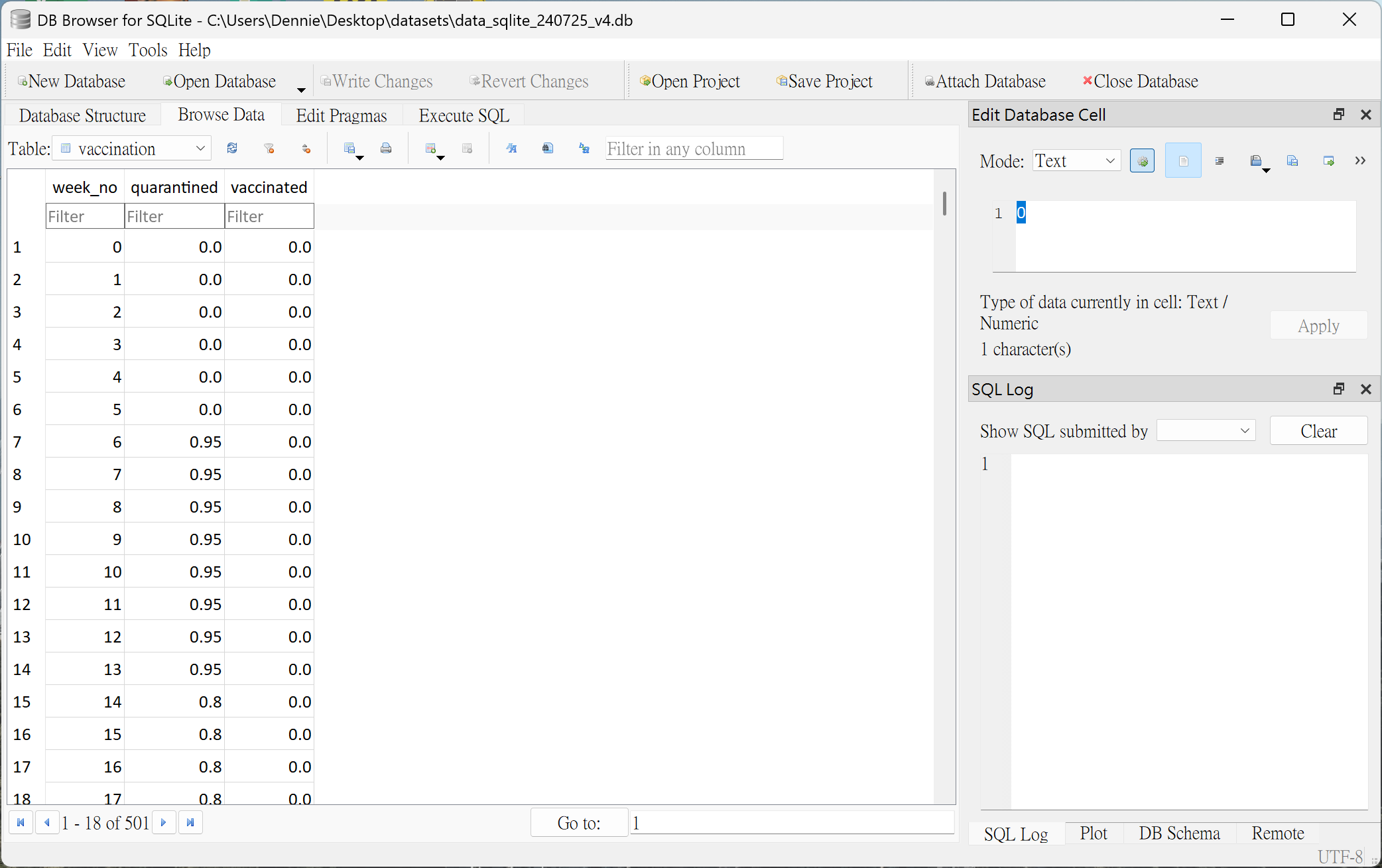
Task: Click the table's vertical scrollbar handle
Action: [x=944, y=203]
